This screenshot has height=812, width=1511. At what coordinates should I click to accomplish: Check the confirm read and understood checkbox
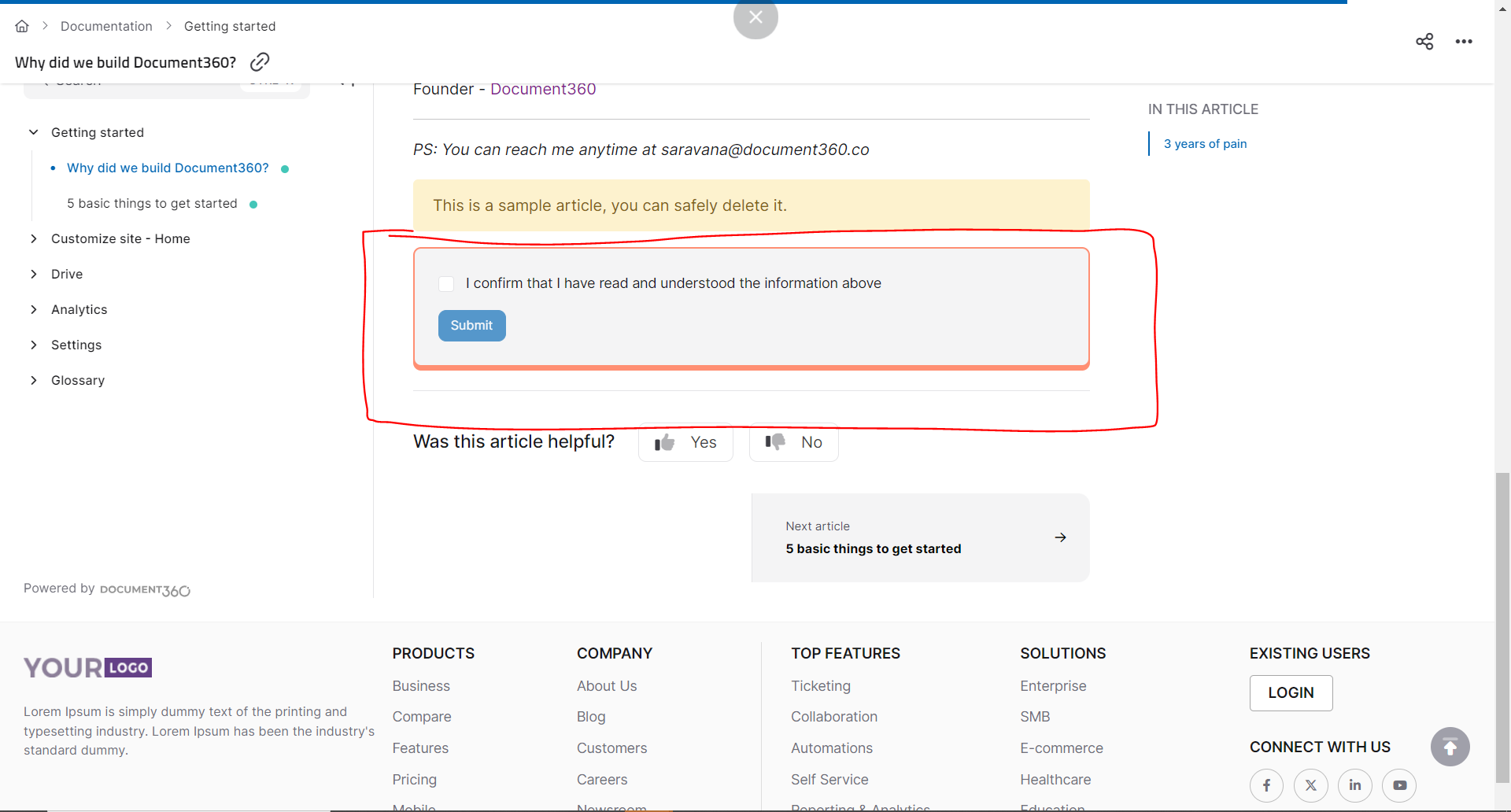tap(446, 284)
